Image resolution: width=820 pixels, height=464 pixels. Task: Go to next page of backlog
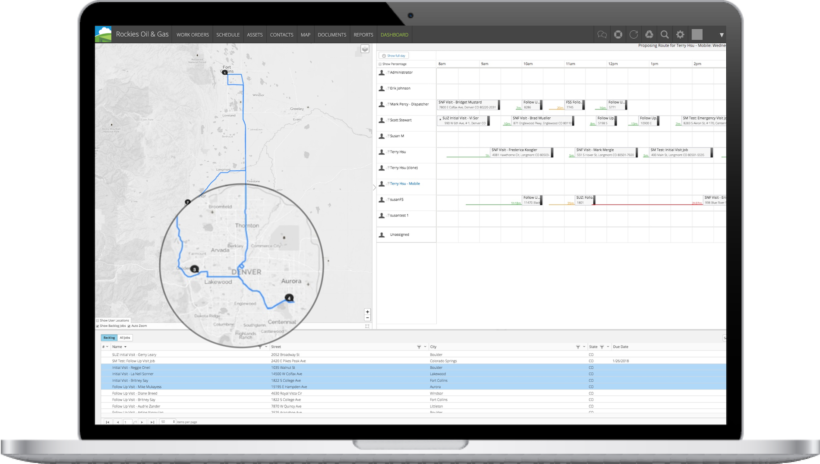pos(142,422)
